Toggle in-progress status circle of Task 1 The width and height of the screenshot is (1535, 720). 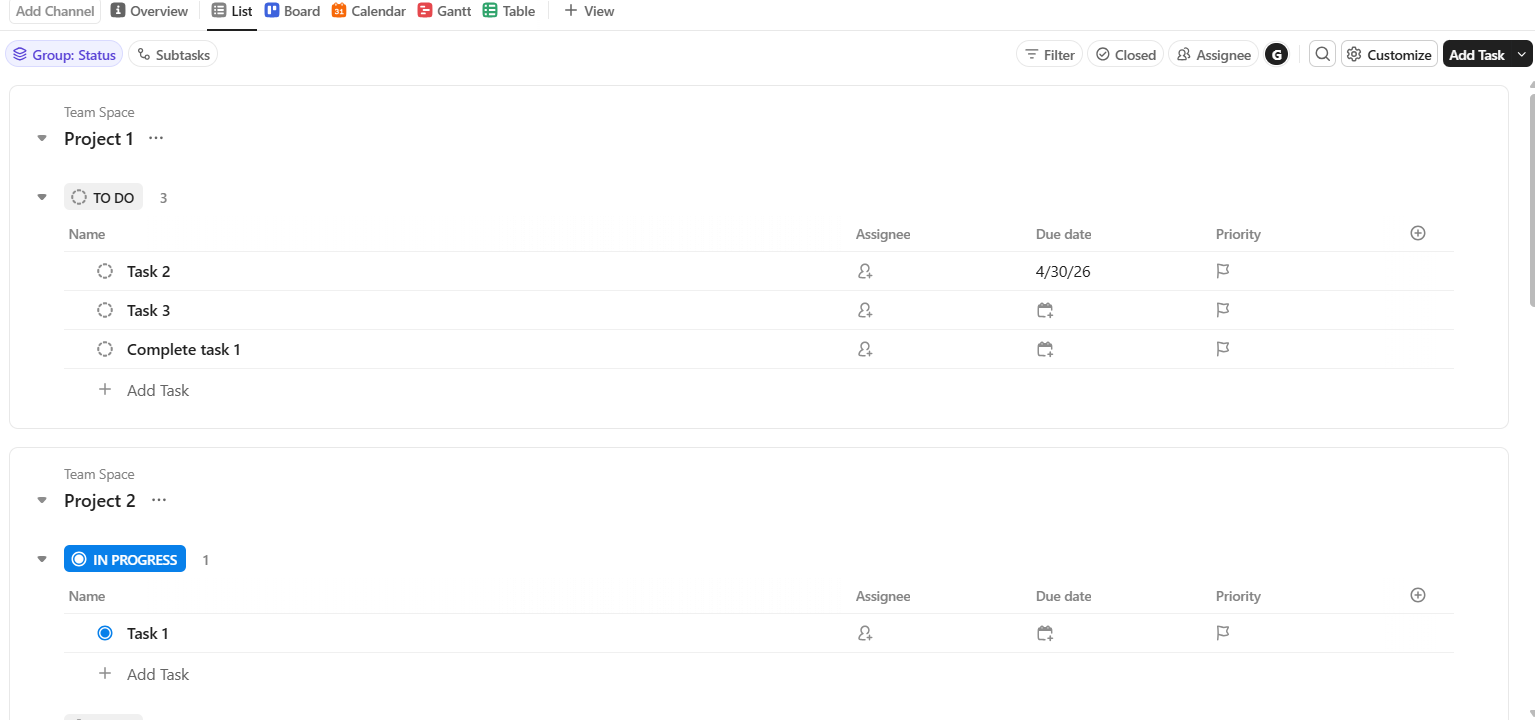(x=105, y=633)
